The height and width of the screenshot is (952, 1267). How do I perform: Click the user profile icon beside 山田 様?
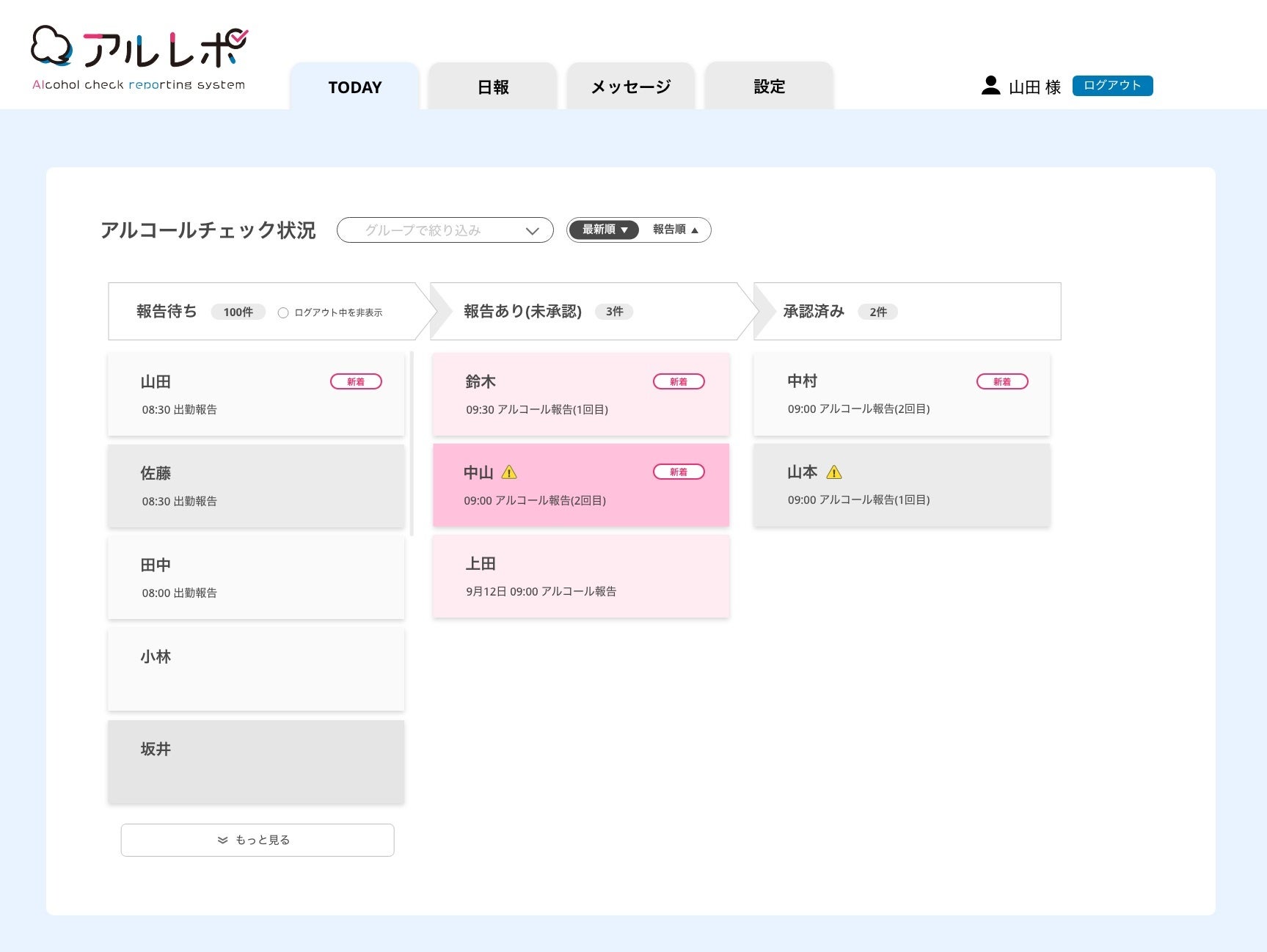click(990, 86)
